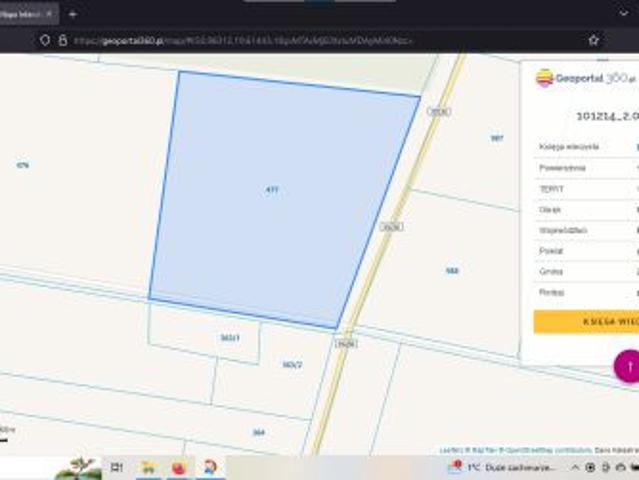Select parcel 363/2 on the map

[291, 365]
